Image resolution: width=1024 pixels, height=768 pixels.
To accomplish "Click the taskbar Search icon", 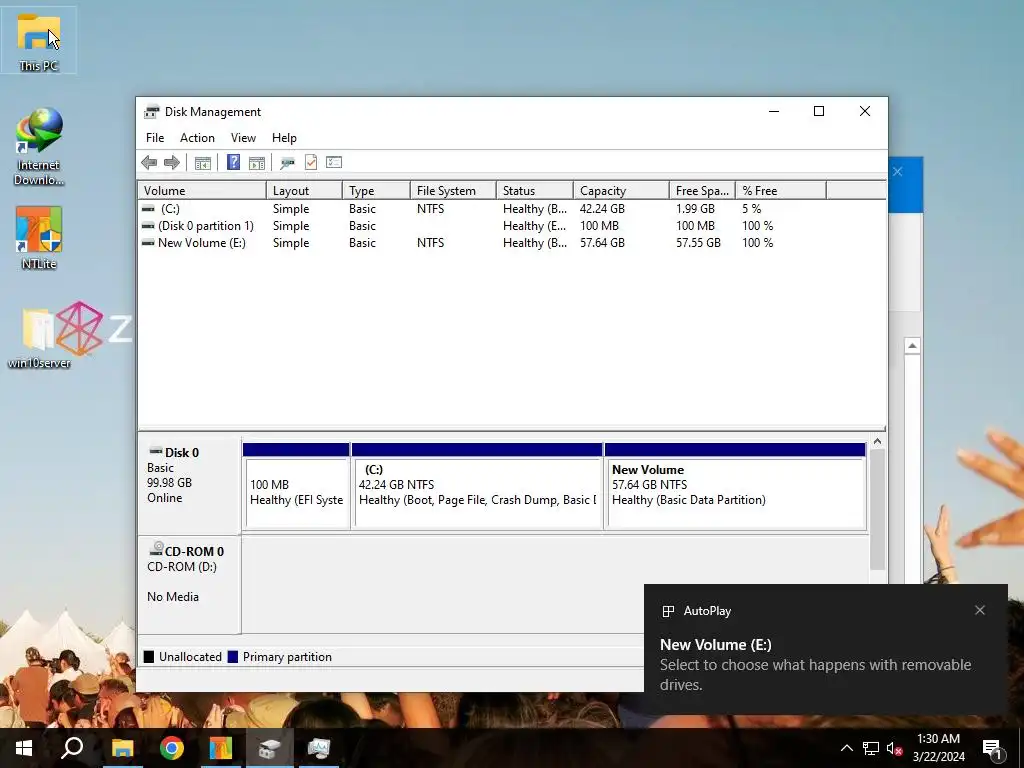I will 72,748.
